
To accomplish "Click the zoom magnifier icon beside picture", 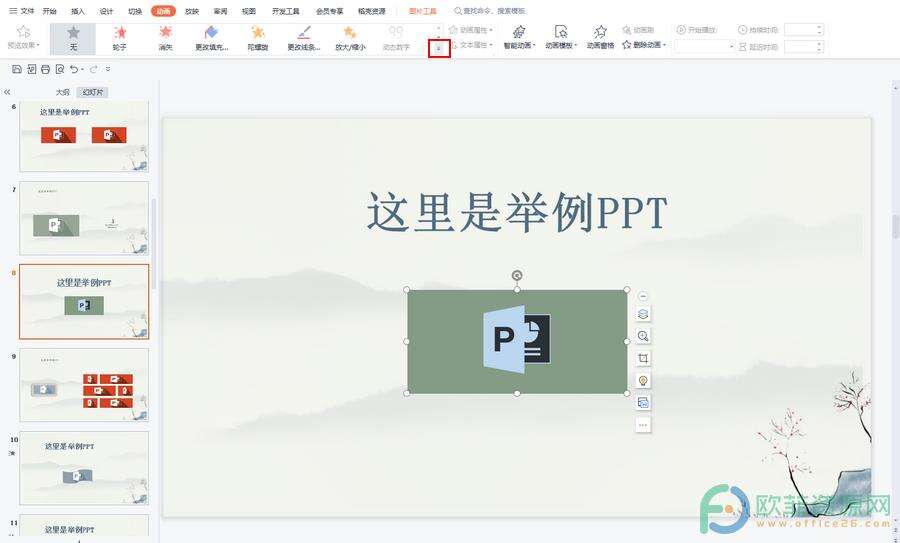I will [643, 336].
